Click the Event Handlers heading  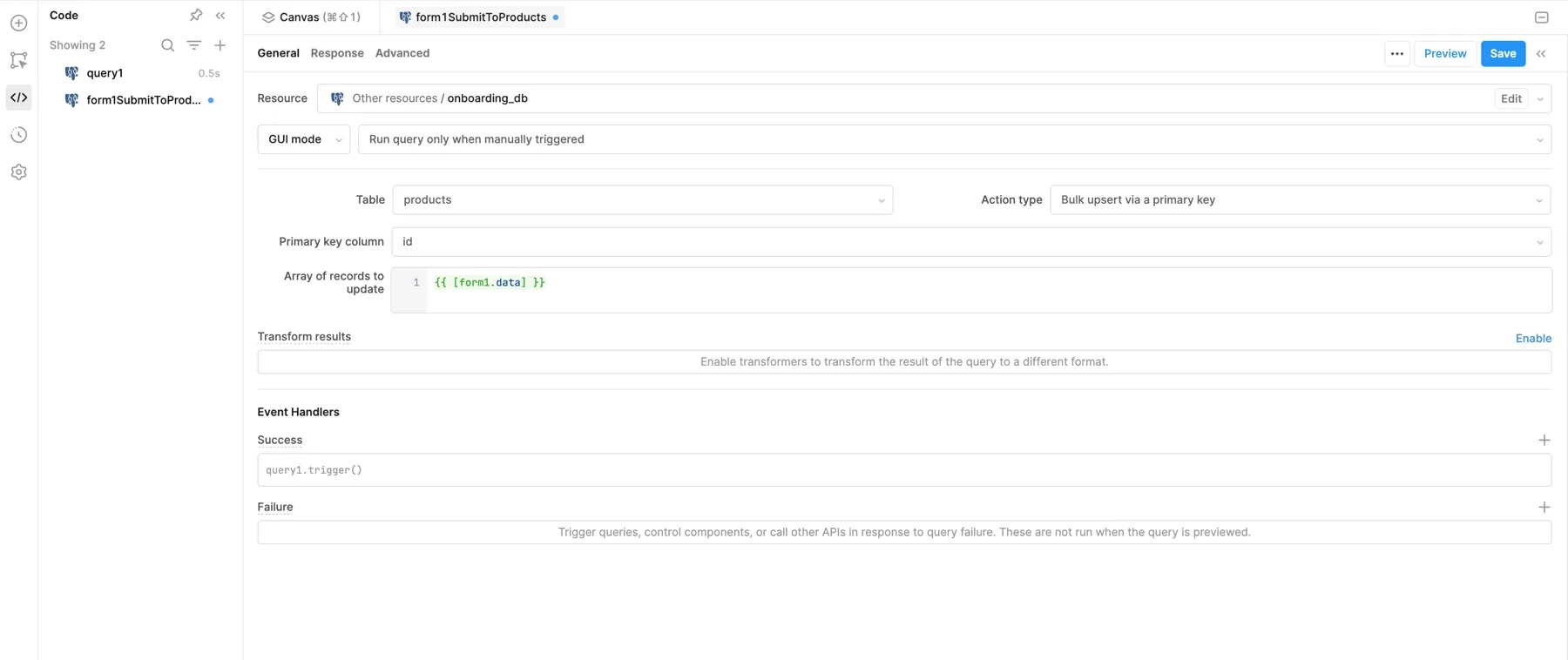pos(298,412)
